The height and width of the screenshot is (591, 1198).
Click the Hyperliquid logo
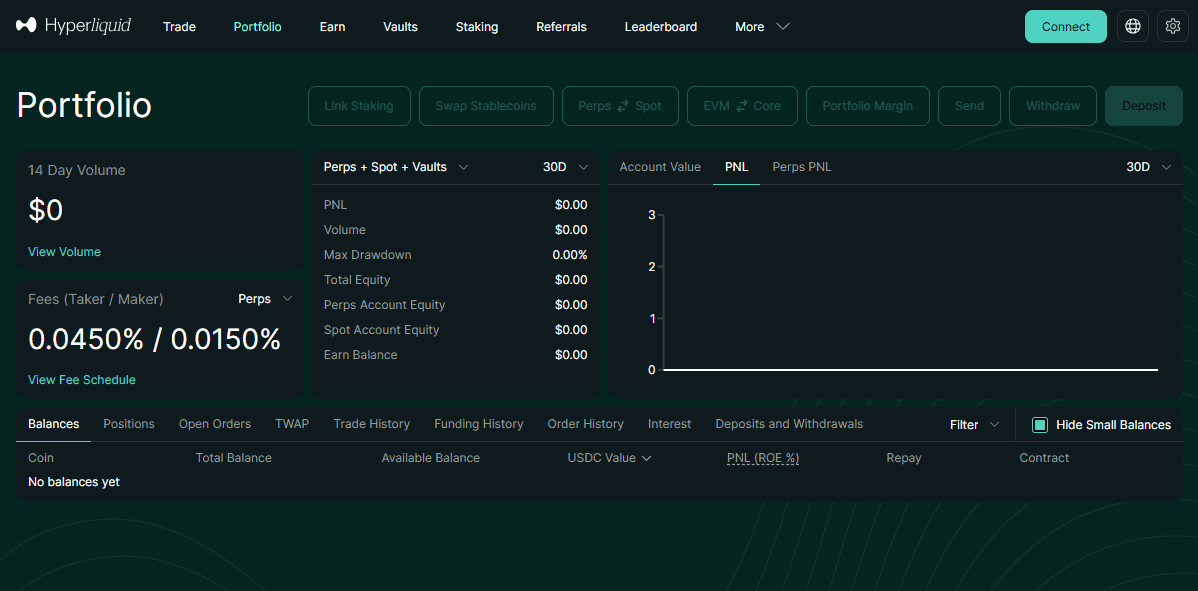(x=73, y=26)
